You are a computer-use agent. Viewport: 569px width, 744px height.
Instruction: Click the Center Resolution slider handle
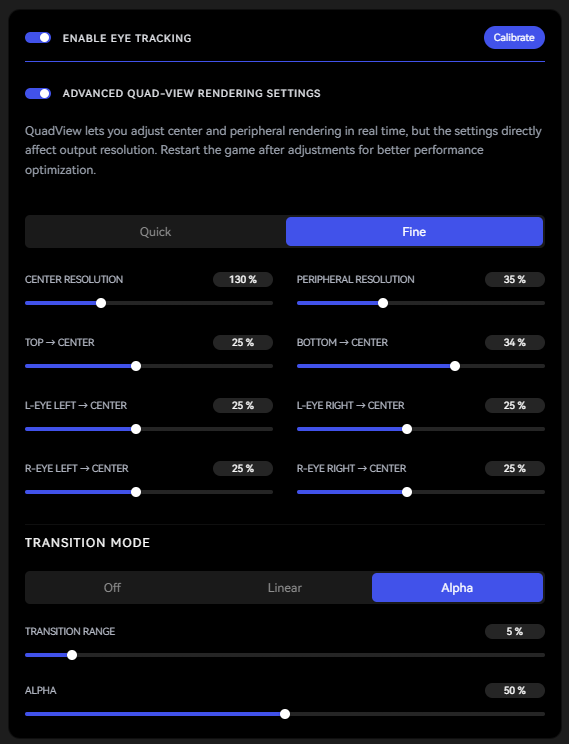point(101,303)
